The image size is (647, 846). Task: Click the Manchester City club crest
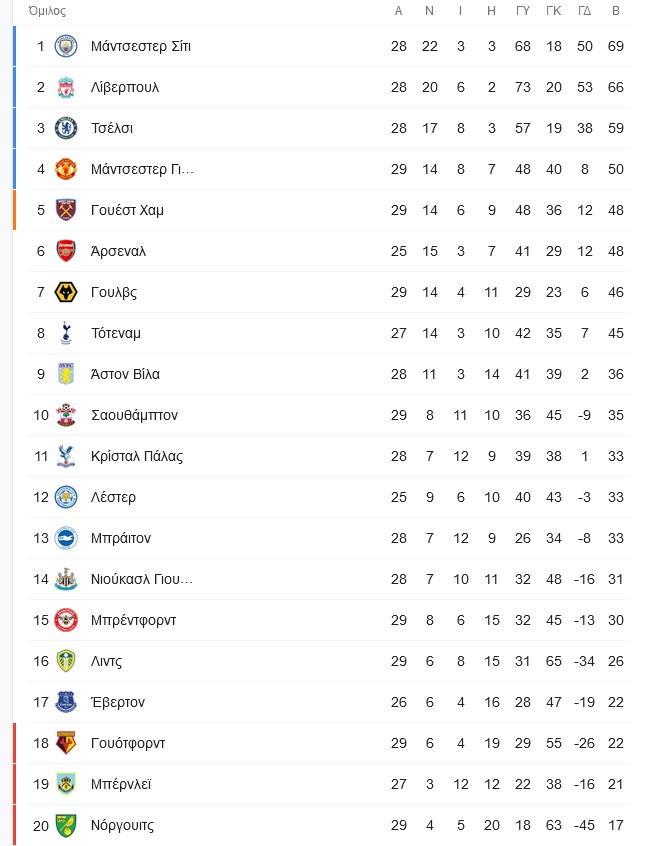click(x=66, y=46)
